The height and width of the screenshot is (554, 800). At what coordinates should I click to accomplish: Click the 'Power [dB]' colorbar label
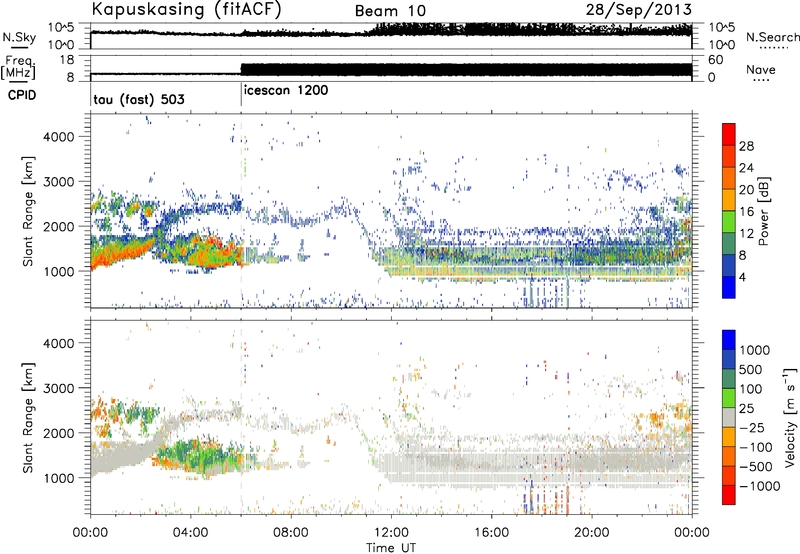click(763, 211)
